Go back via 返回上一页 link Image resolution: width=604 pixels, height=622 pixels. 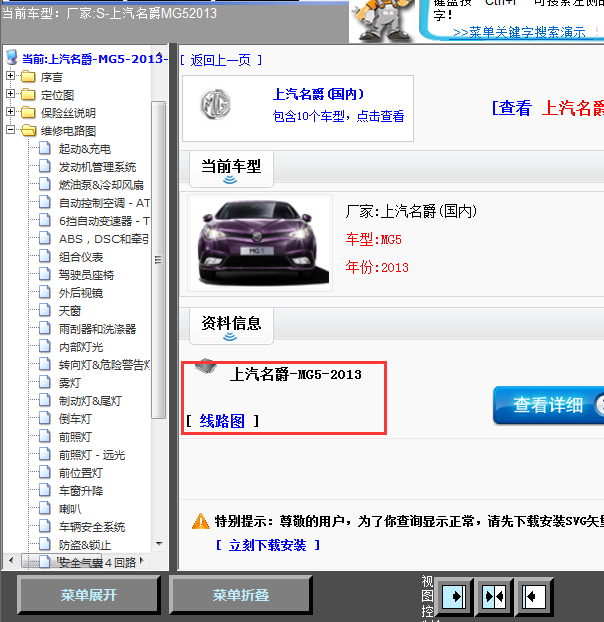click(221, 60)
